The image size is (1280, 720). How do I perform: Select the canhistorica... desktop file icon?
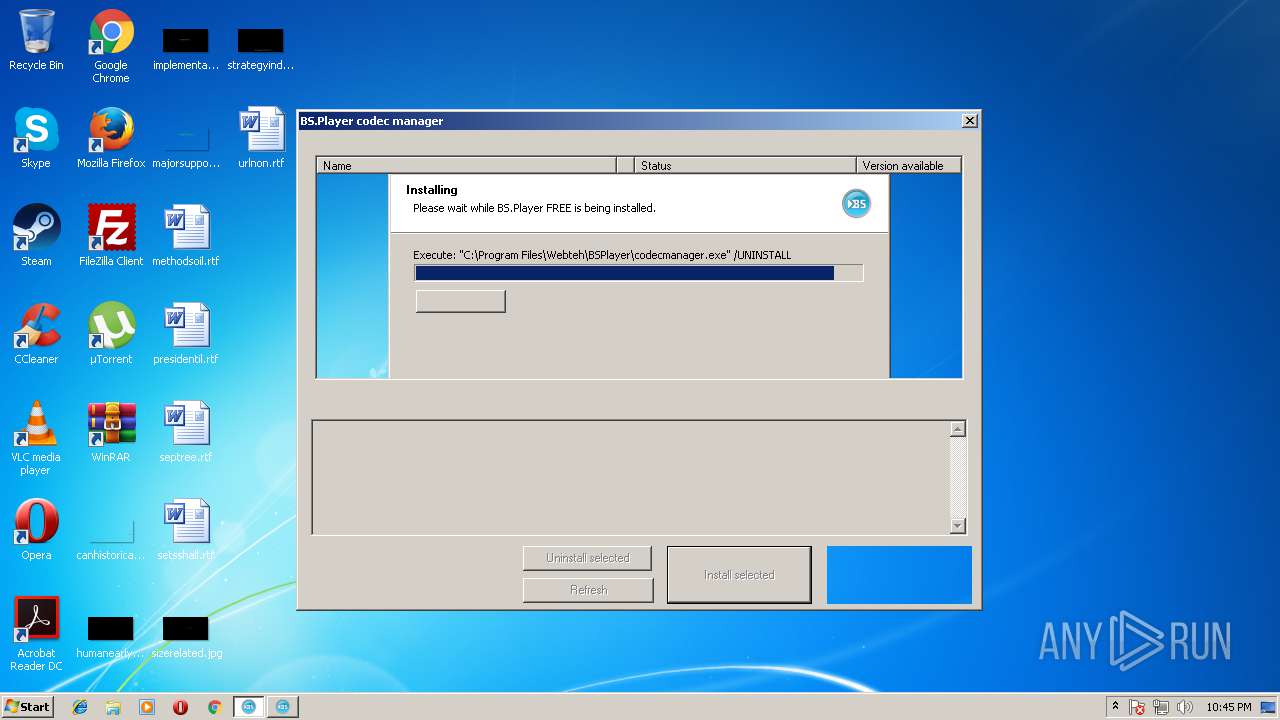coord(111,538)
